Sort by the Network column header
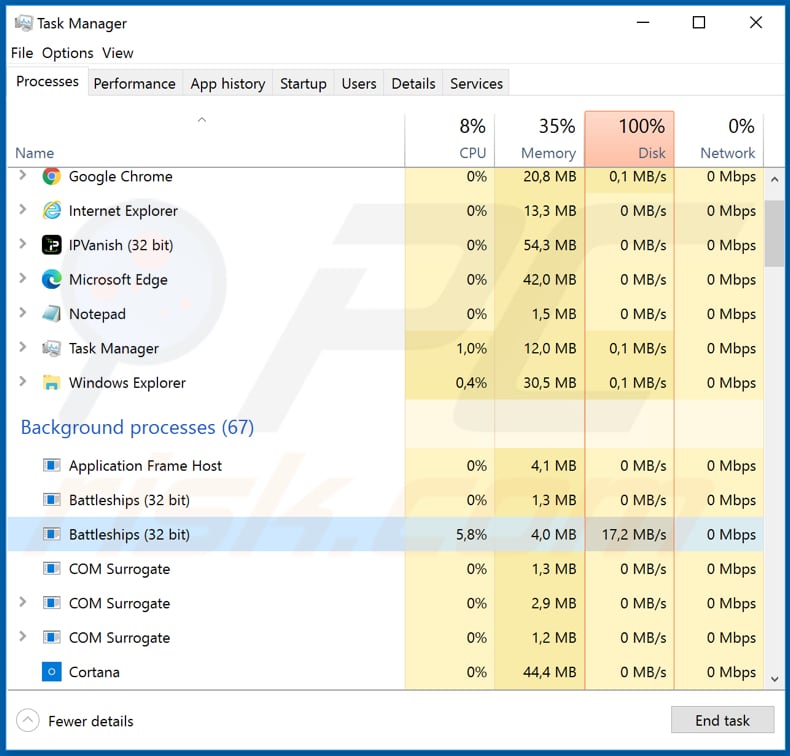 point(719,140)
